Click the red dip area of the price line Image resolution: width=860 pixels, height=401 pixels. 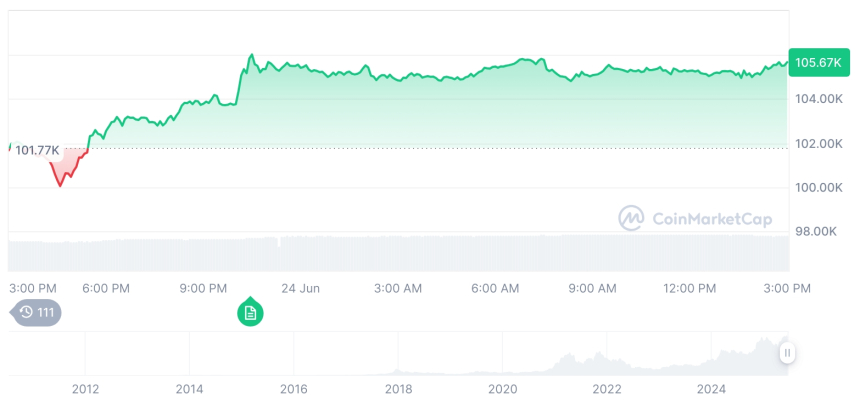pos(63,172)
